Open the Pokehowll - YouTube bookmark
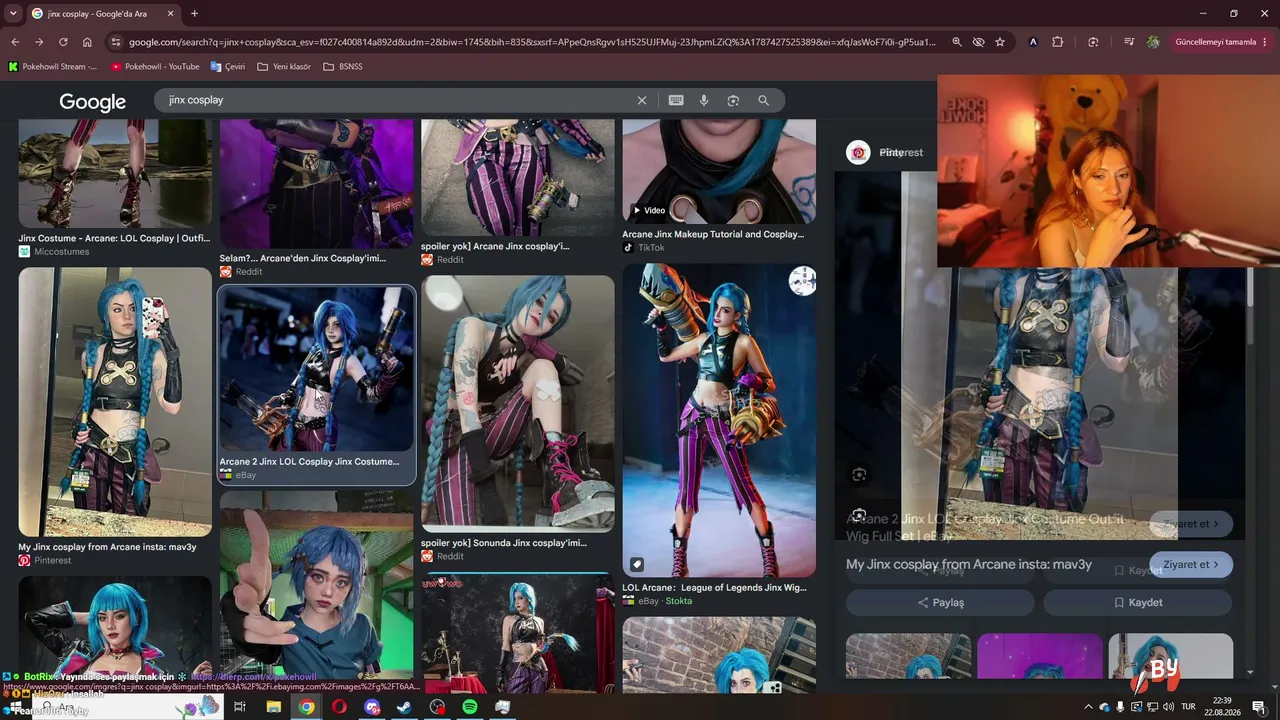This screenshot has width=1280, height=720. coord(155,67)
